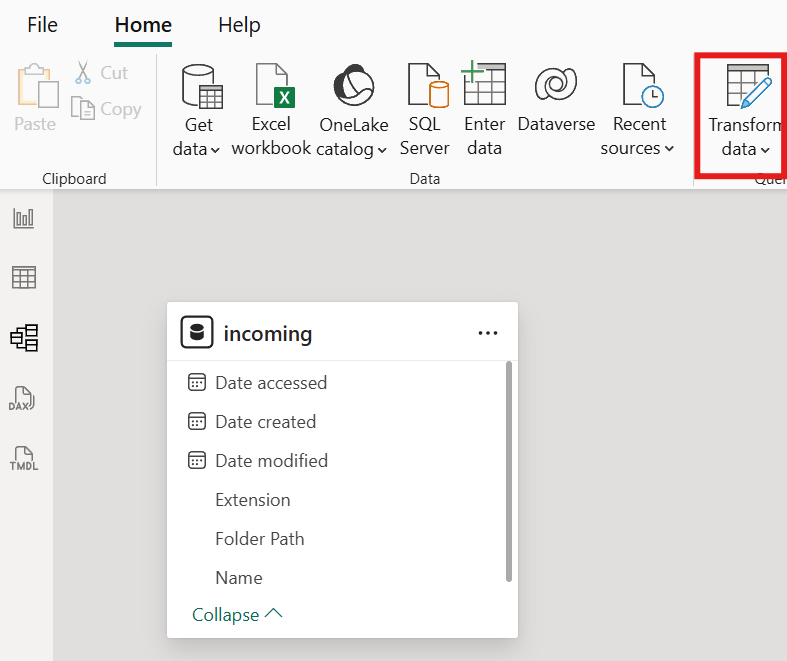Click the incoming table database icon
The image size is (787, 661).
[197, 332]
